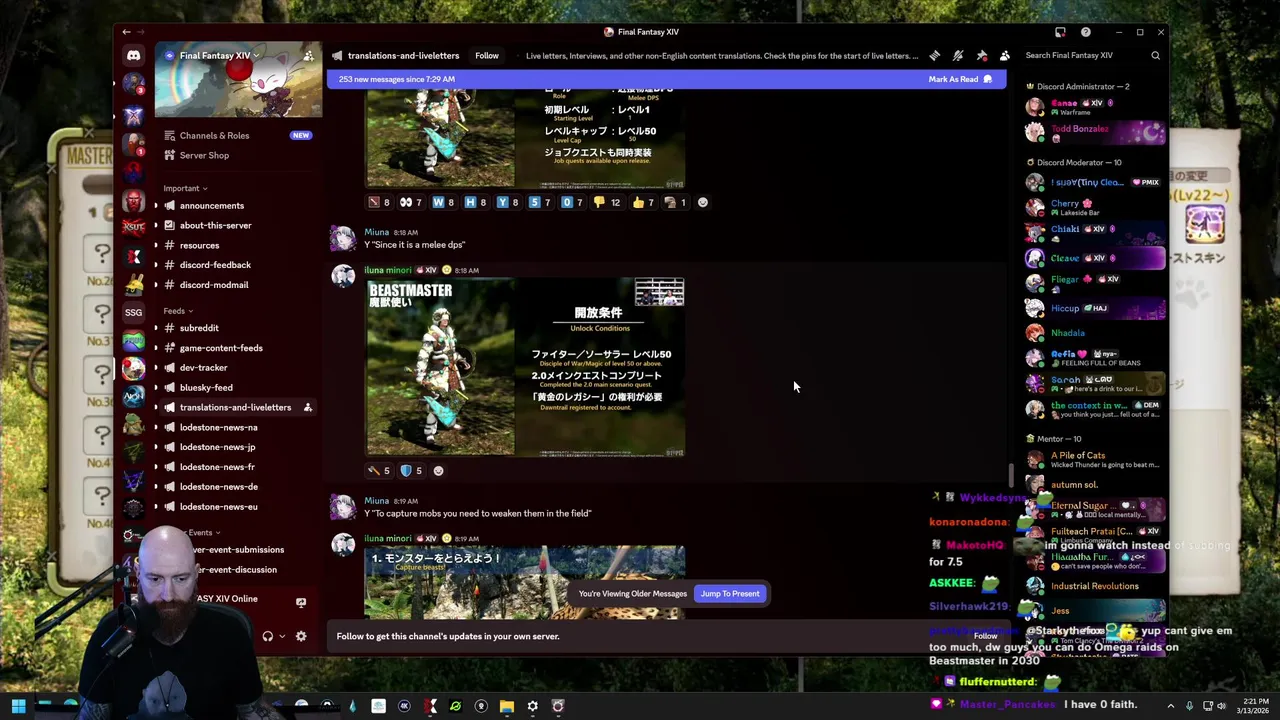Viewport: 1280px width, 720px height.
Task: Open member Cleave in list
Action: click(1095, 258)
